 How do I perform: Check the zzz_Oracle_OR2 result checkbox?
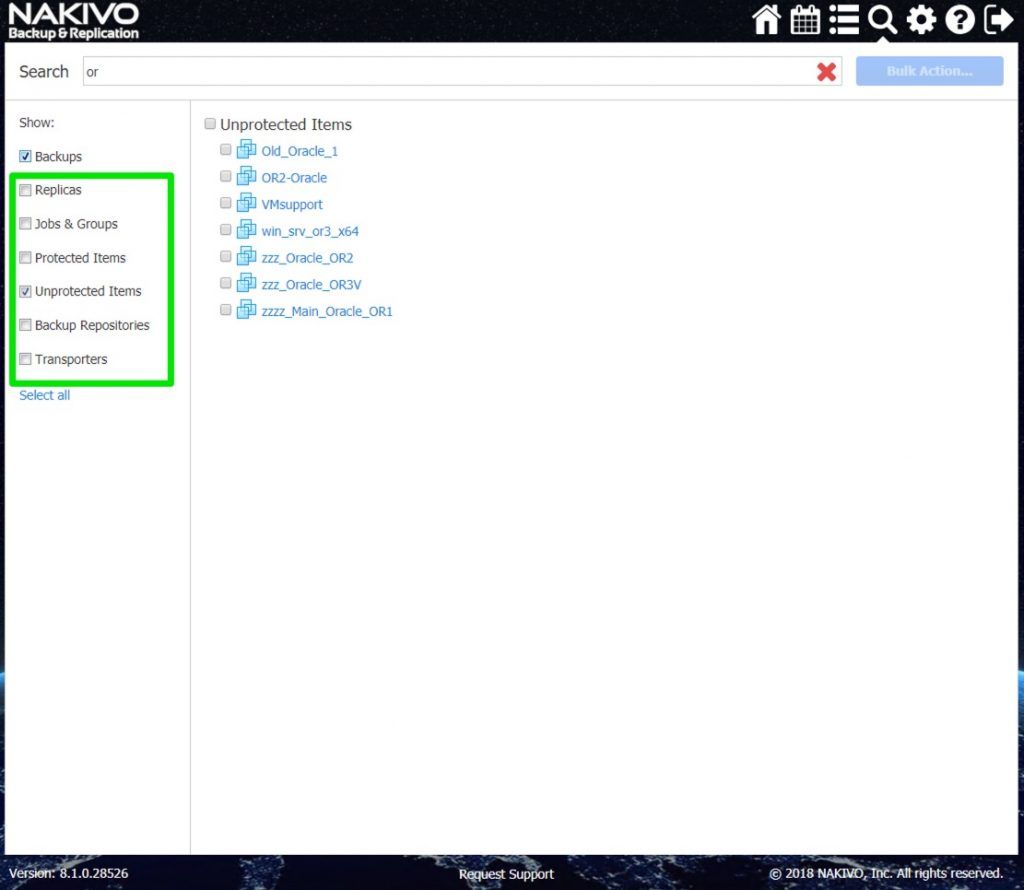tap(226, 257)
